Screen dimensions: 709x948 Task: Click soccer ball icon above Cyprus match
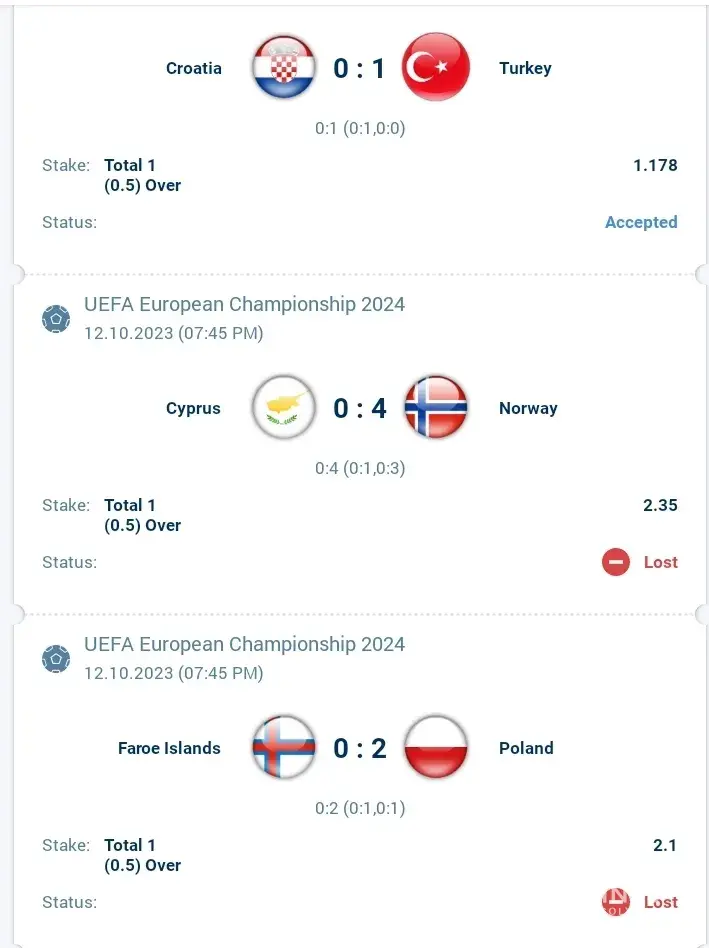(x=56, y=319)
